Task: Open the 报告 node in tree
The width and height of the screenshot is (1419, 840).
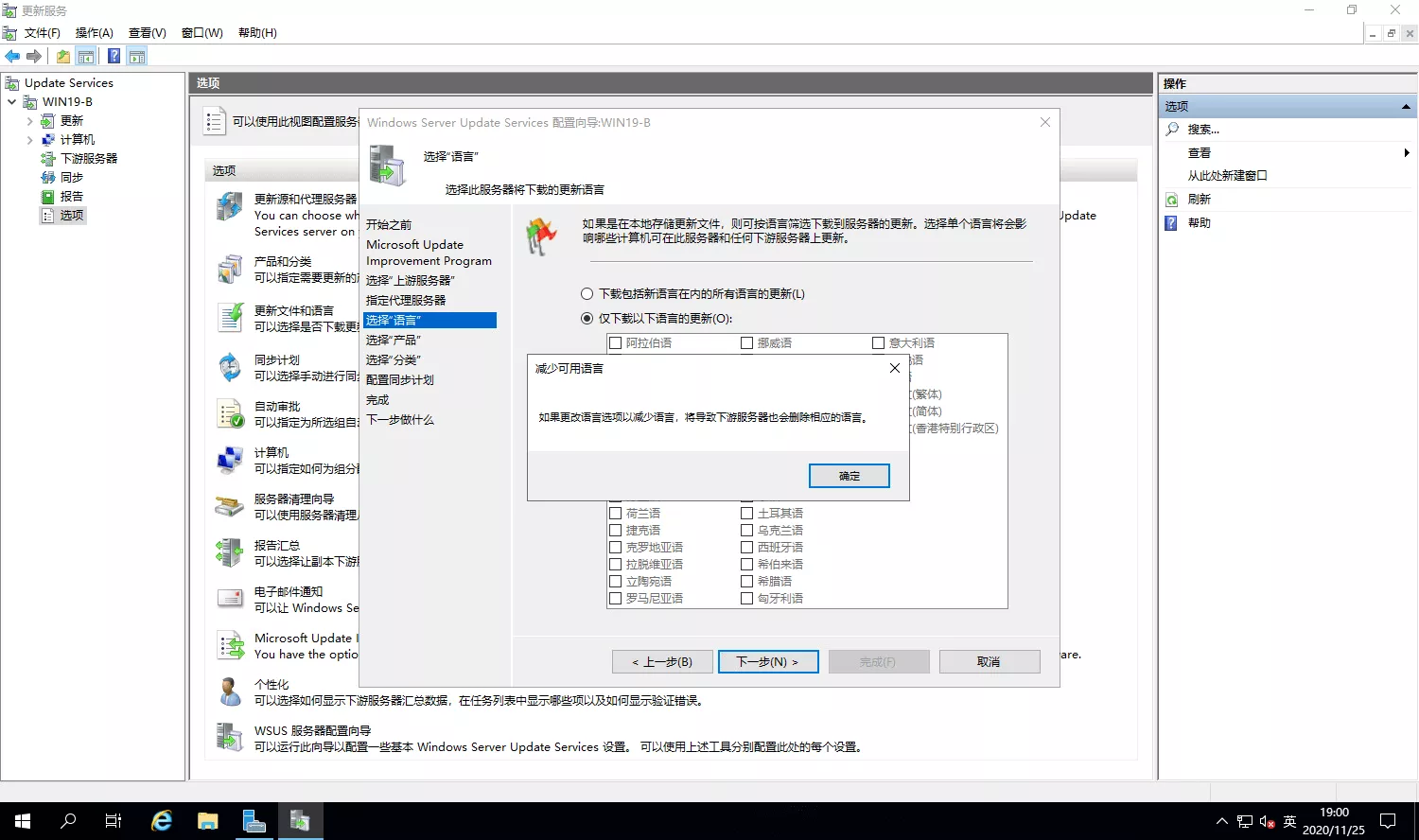Action: pyautogui.click(x=71, y=197)
